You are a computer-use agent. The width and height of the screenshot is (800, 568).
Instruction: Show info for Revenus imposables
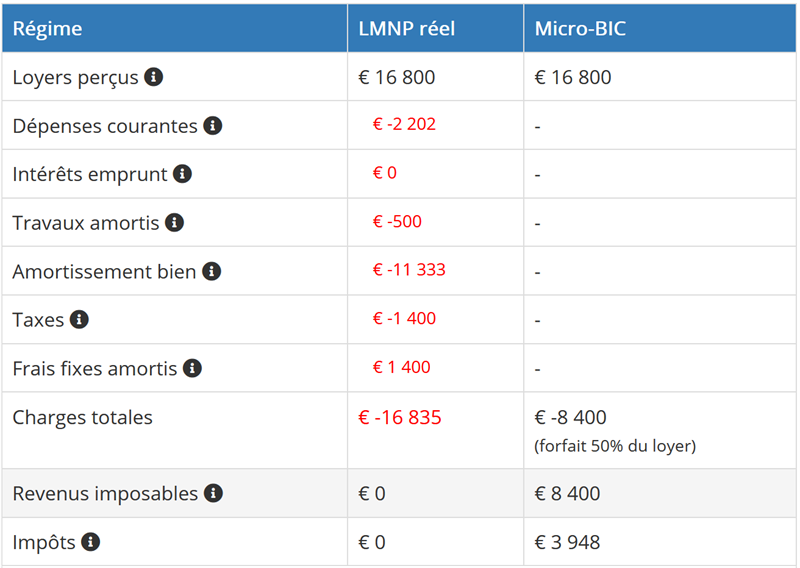click(213, 493)
